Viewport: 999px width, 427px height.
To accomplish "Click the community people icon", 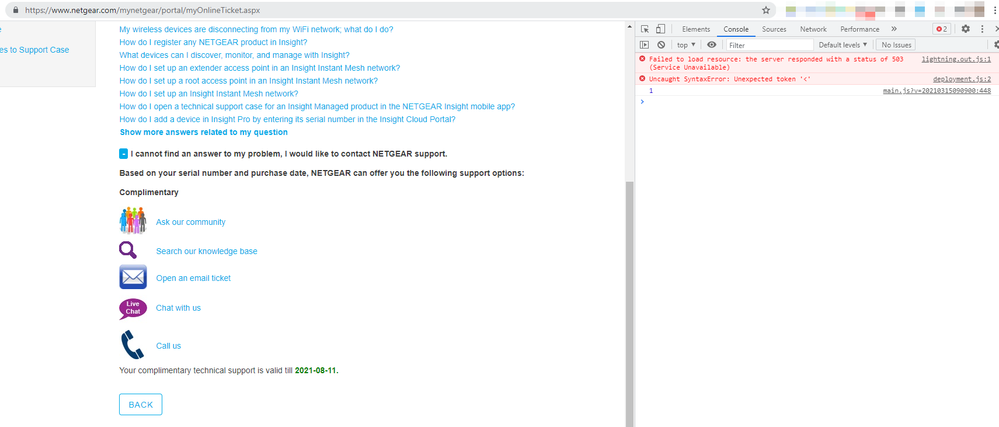I will (133, 221).
